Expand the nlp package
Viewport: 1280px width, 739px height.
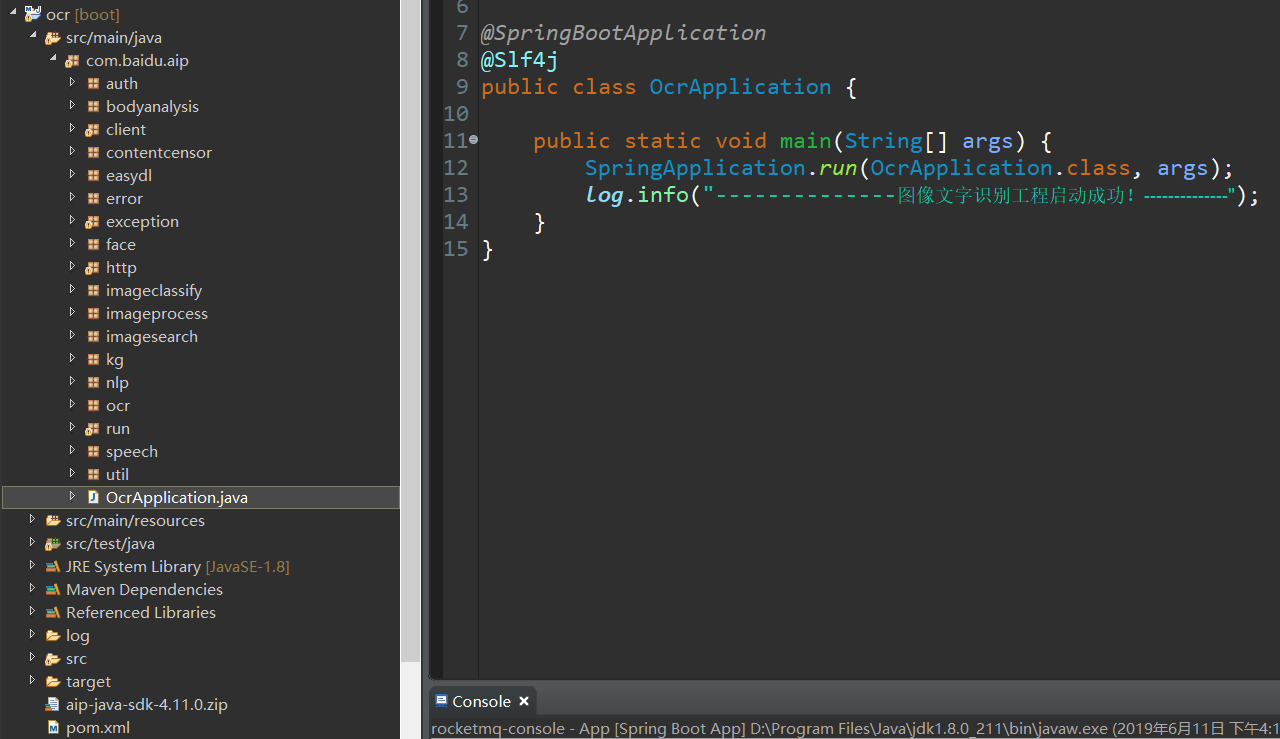click(73, 382)
